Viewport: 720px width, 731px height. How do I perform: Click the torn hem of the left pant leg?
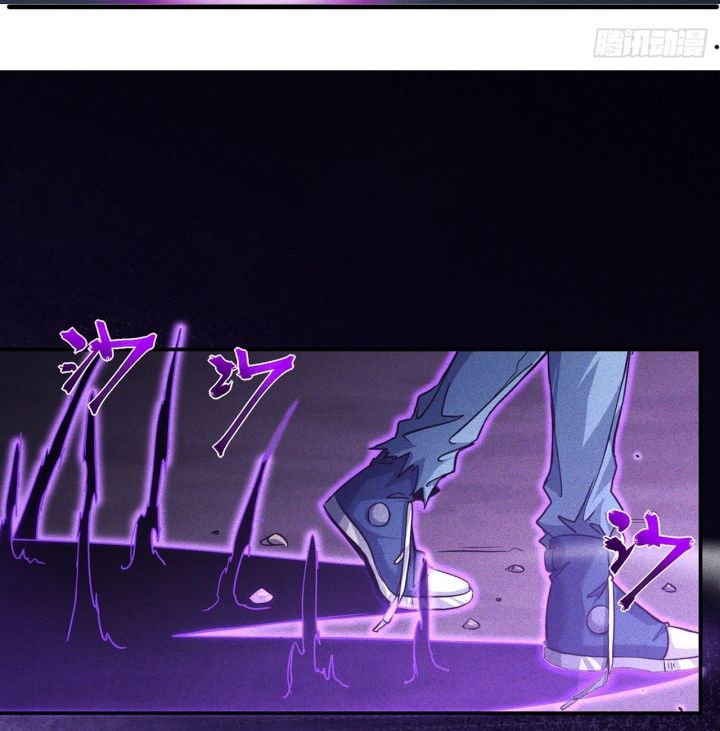pos(410,471)
